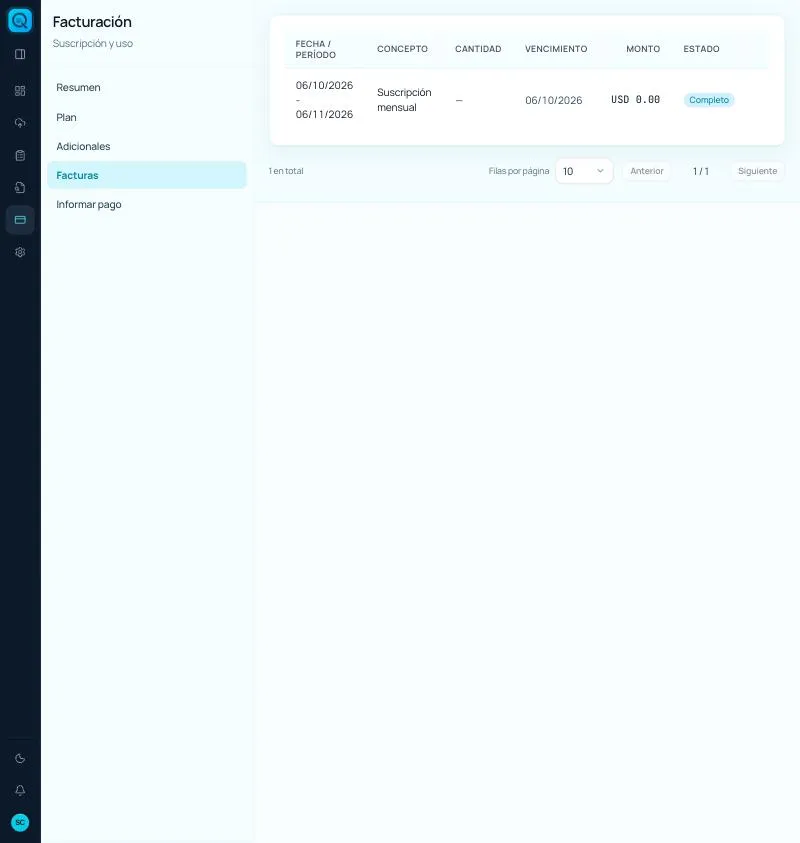Screen dimensions: 800x843
Task: Select the Facturas menu item
Action: (x=147, y=175)
